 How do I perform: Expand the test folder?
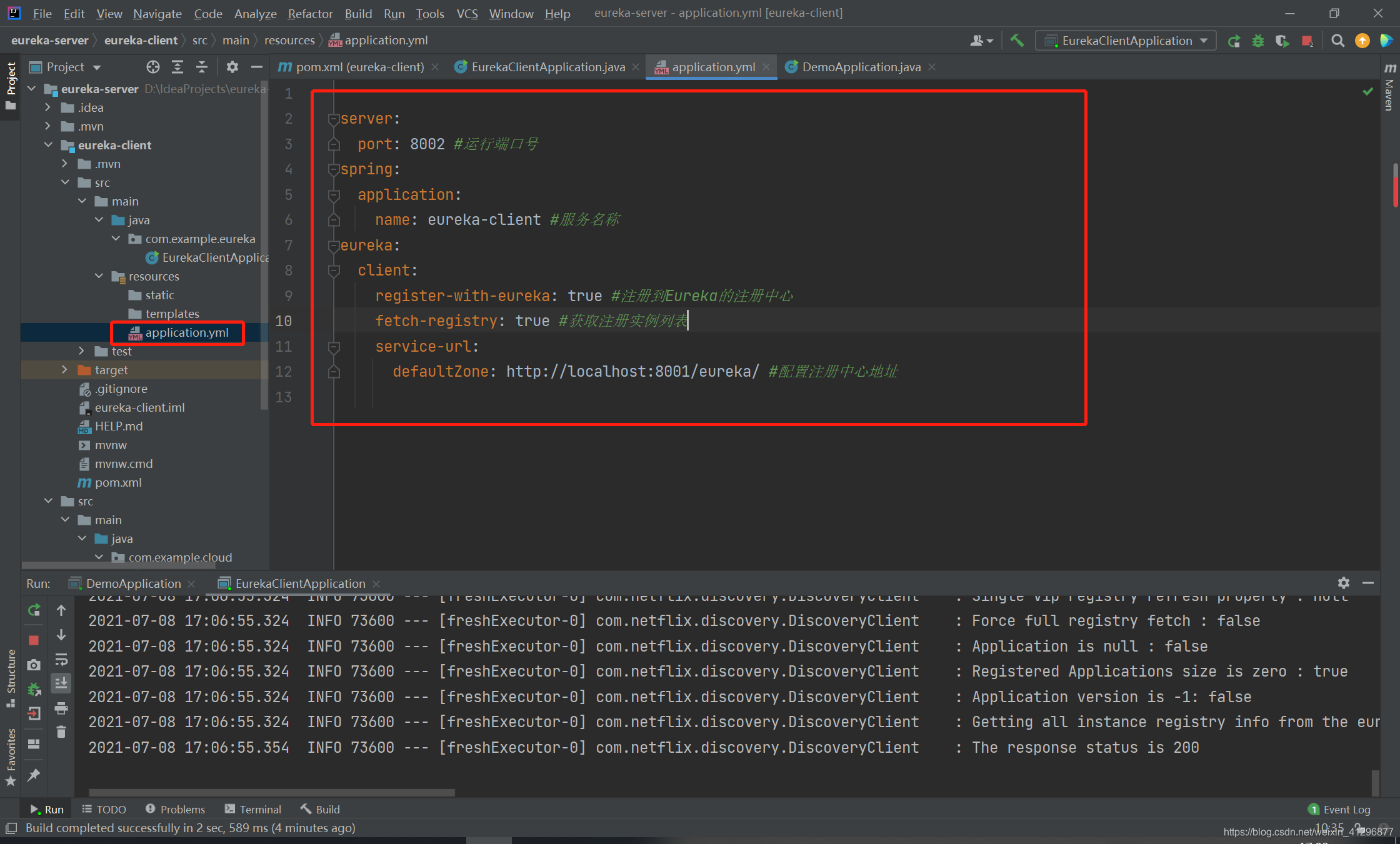(x=82, y=351)
